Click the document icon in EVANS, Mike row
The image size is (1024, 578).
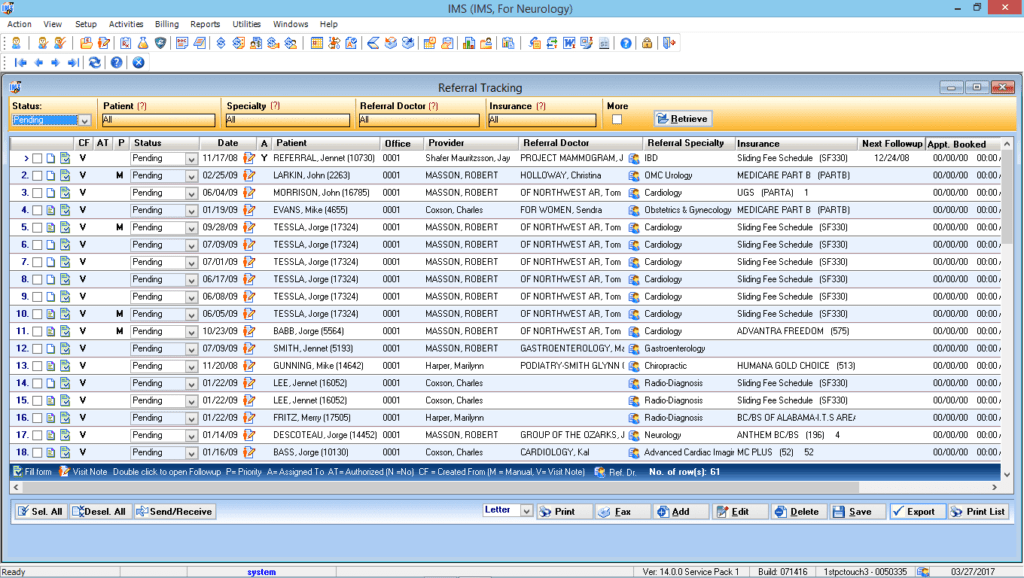coord(51,210)
